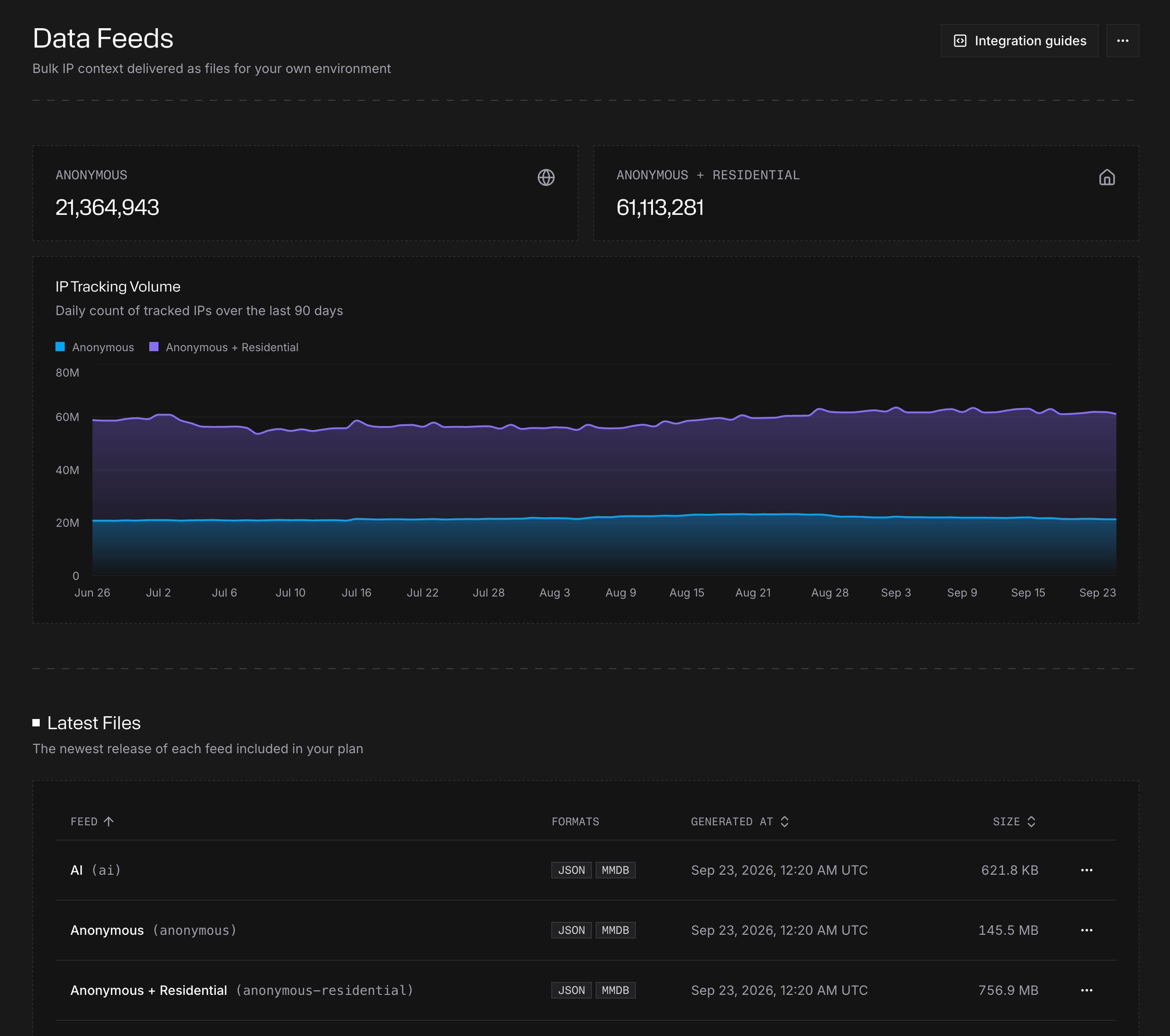Click the Aug 28 label on chart axis

(x=829, y=592)
